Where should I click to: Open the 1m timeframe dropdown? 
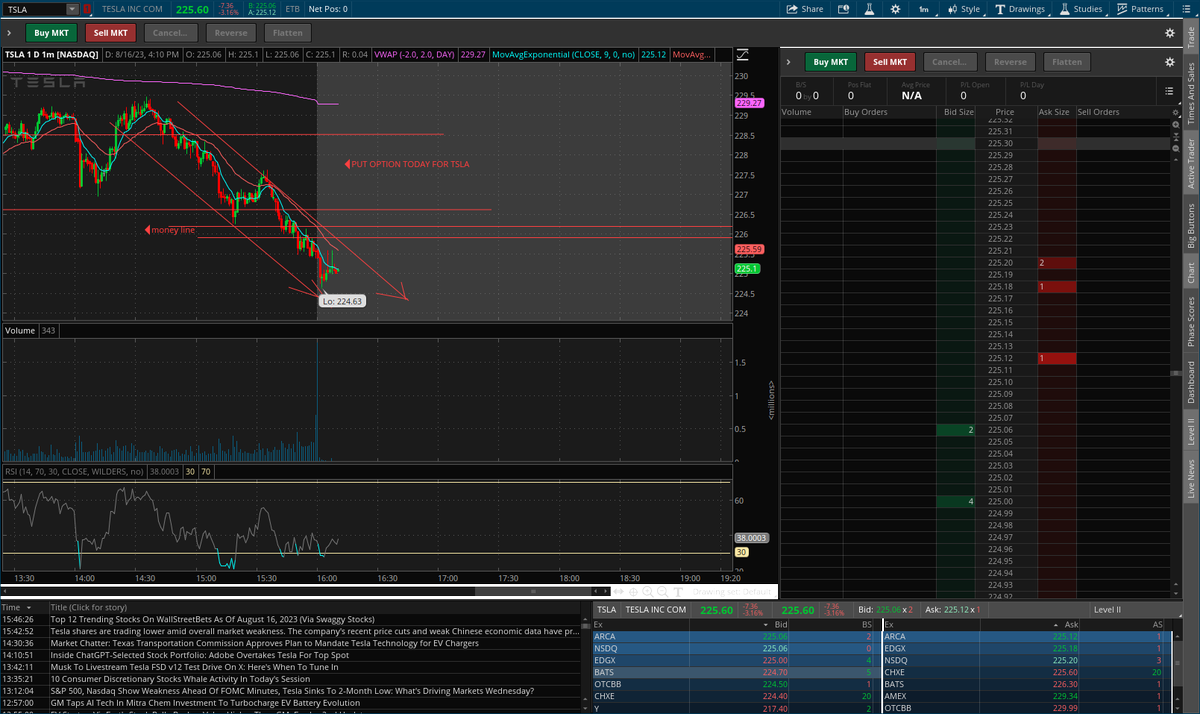pos(925,9)
